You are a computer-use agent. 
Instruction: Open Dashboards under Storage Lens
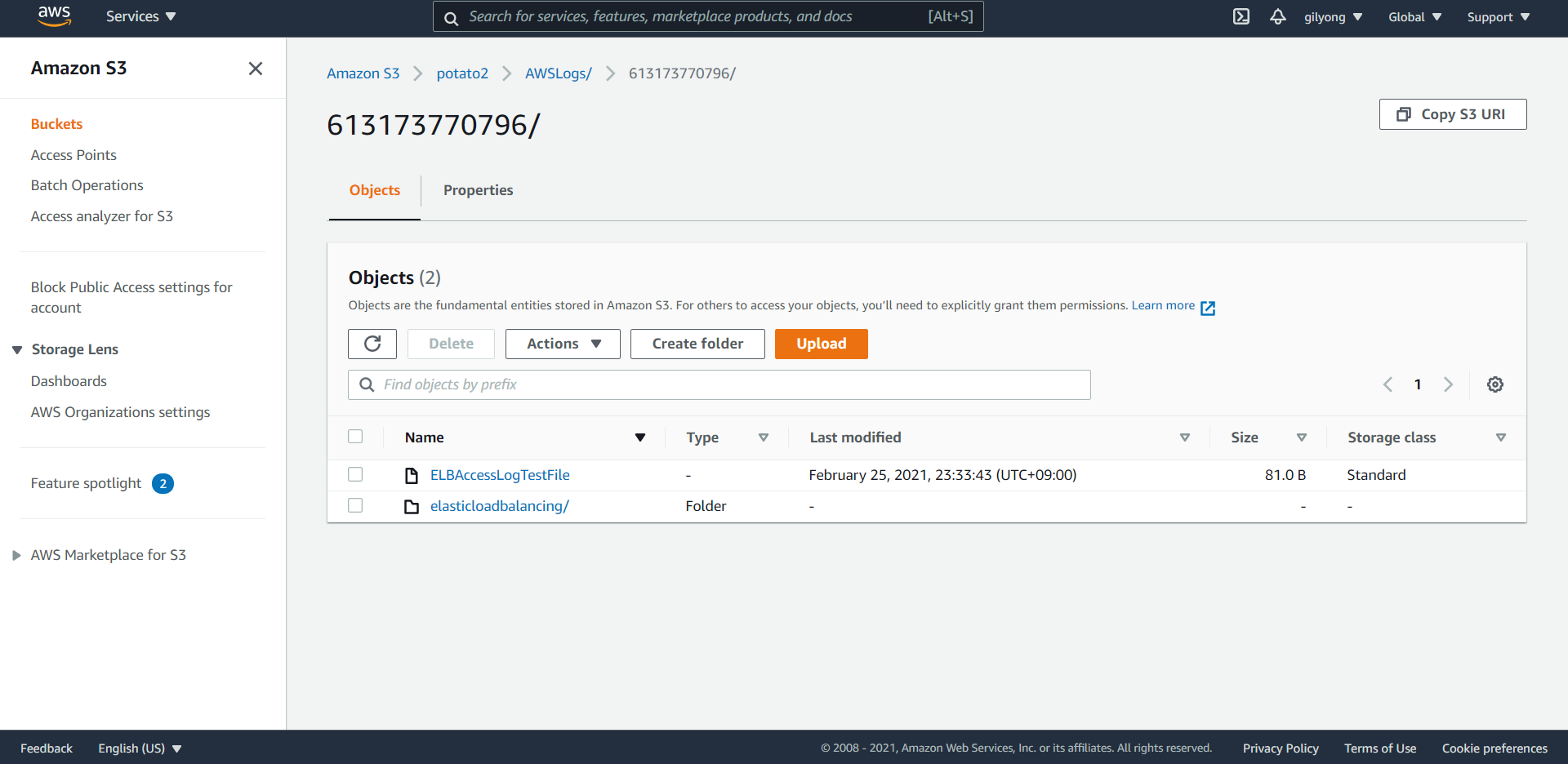coord(69,381)
